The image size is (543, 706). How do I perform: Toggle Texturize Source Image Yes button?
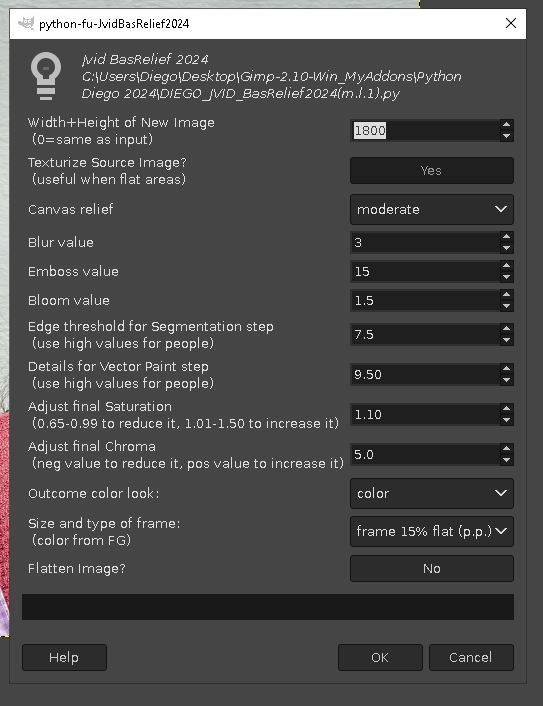click(x=431, y=170)
